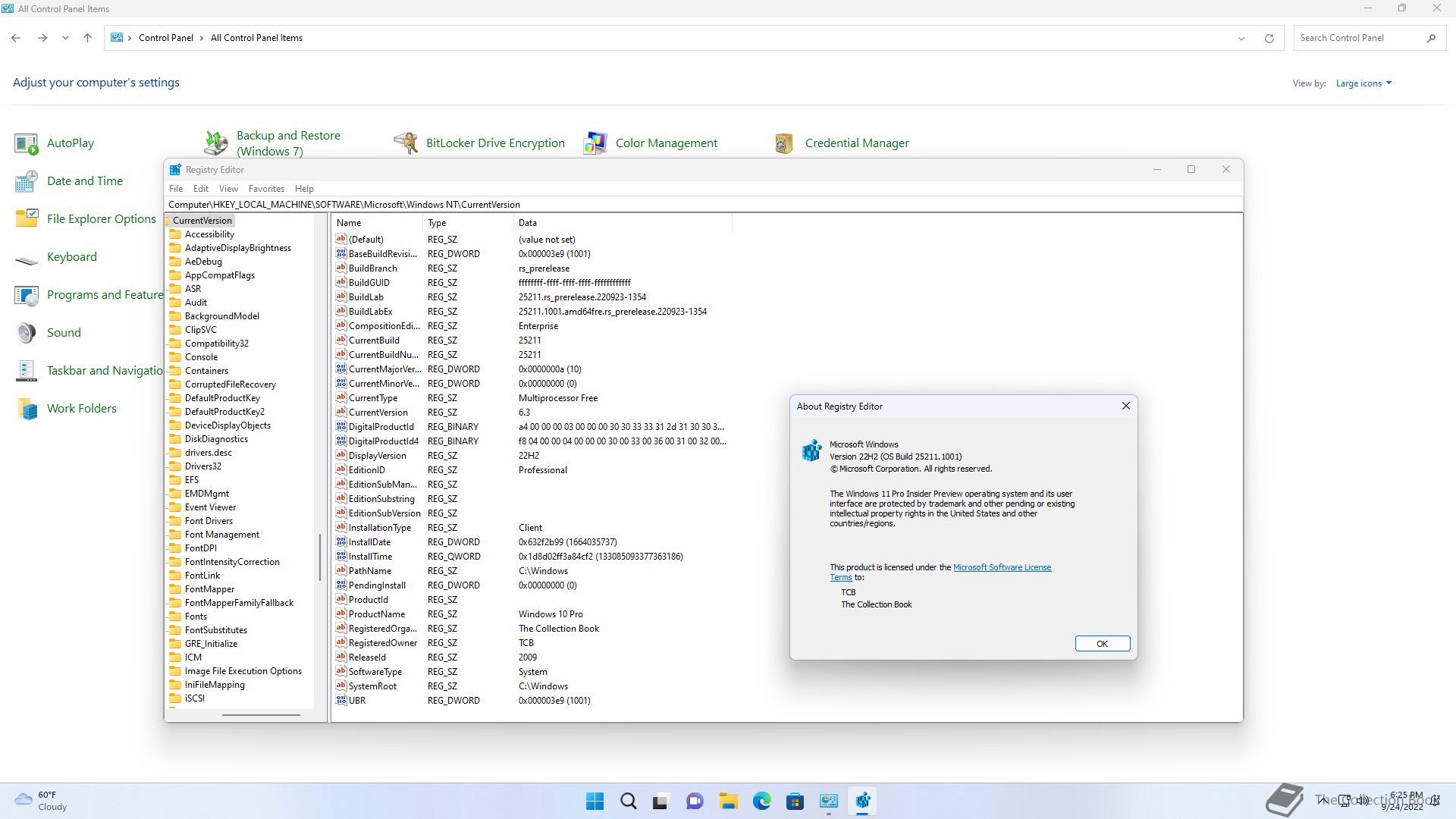Image resolution: width=1456 pixels, height=819 pixels.
Task: Click All Control Panel Items breadcrumb
Action: (x=256, y=38)
